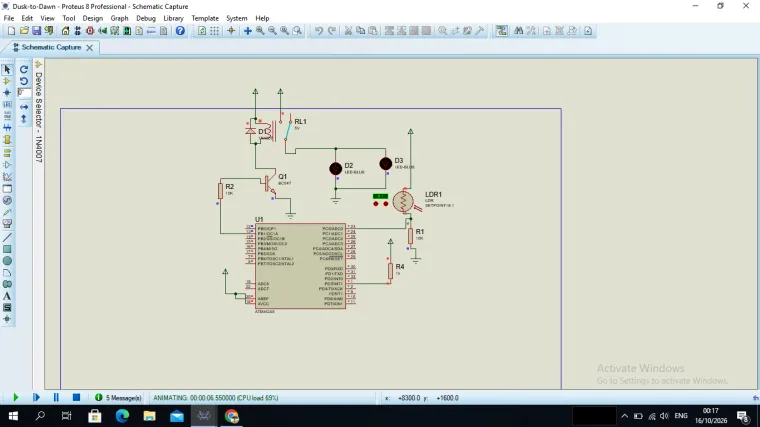Open the System menu
Viewport: 760px width, 427px height.
(x=237, y=18)
